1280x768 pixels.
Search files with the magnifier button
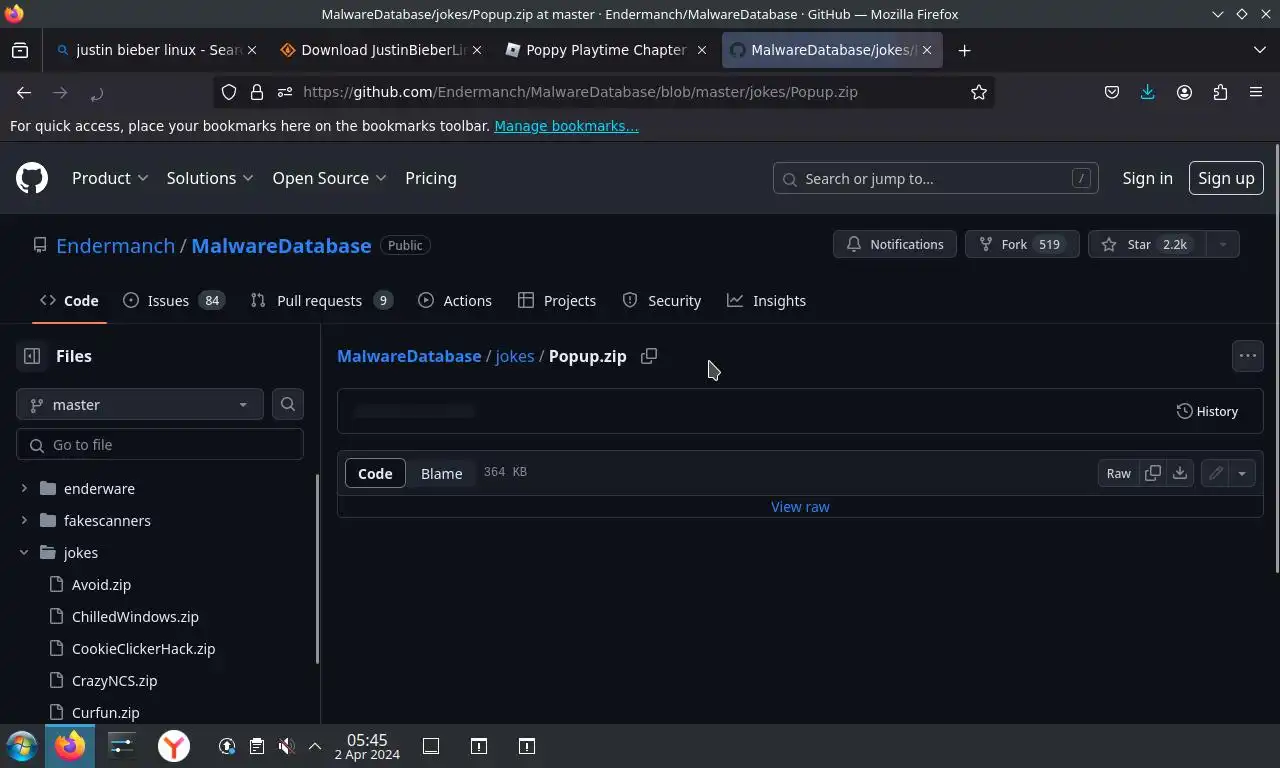288,404
